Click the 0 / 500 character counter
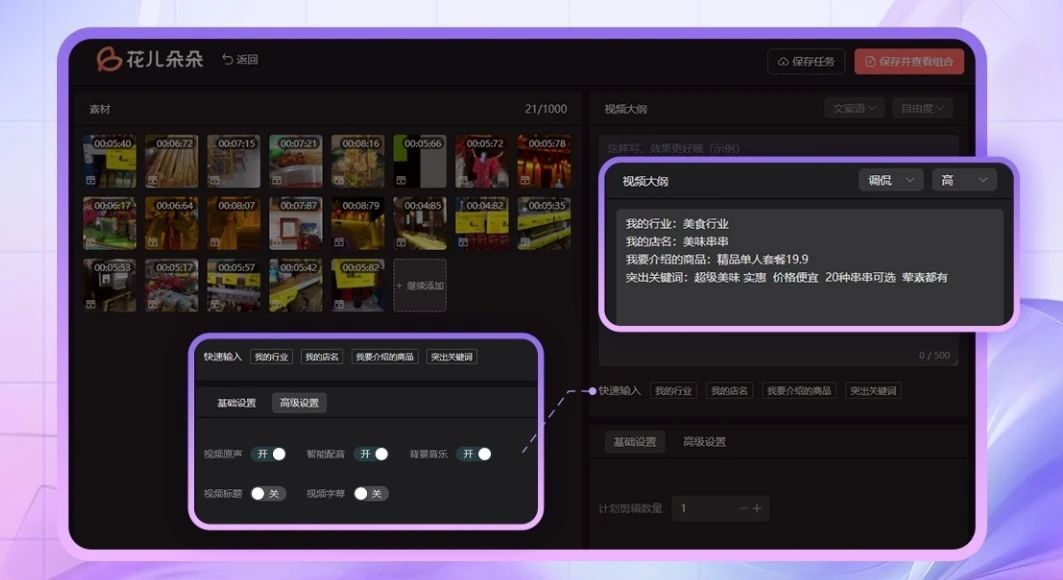This screenshot has height=580, width=1063. click(934, 355)
